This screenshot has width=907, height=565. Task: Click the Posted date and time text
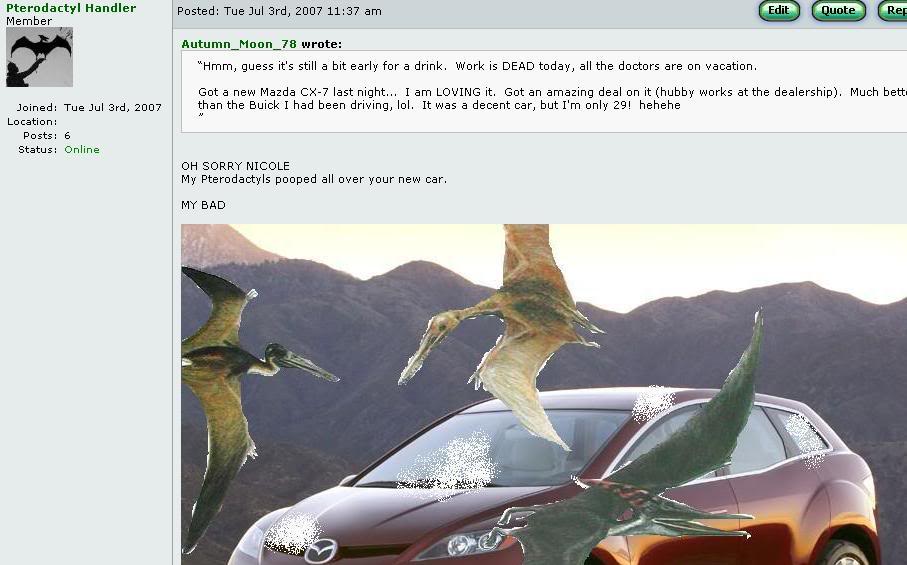[279, 11]
